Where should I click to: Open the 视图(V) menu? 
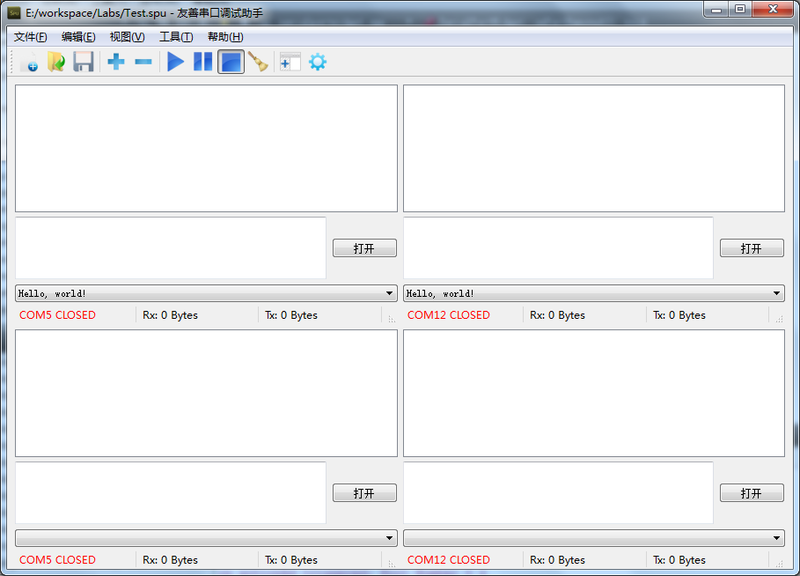[x=127, y=37]
